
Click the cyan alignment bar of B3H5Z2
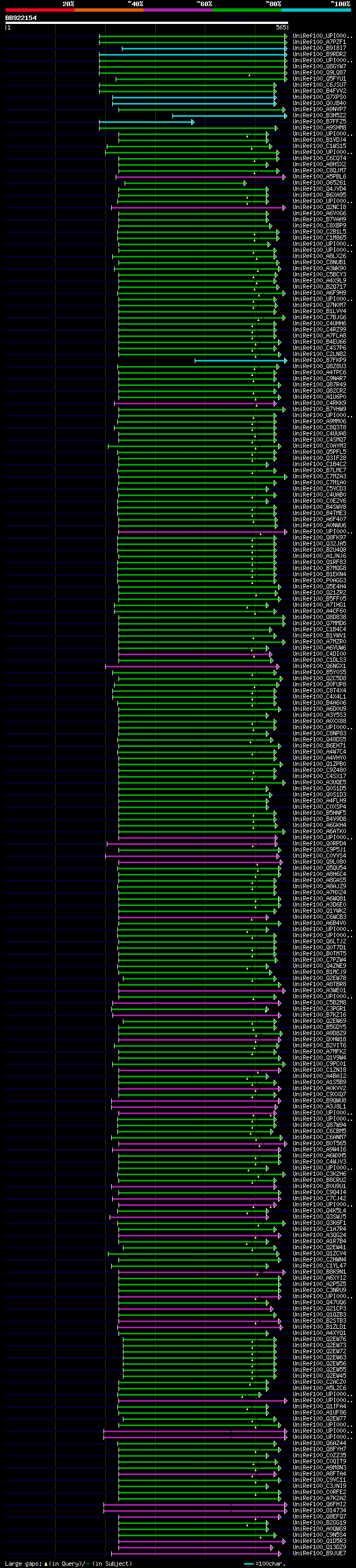(x=230, y=116)
